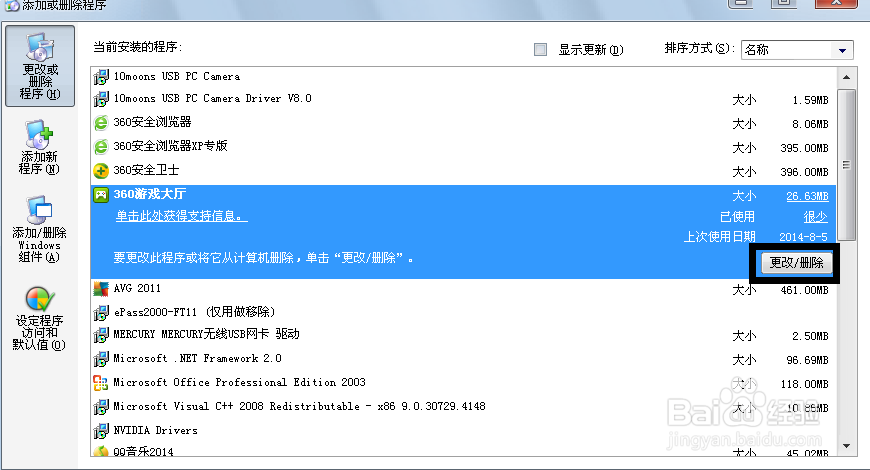Open the Add New Programs sidebar icon

pos(39,148)
